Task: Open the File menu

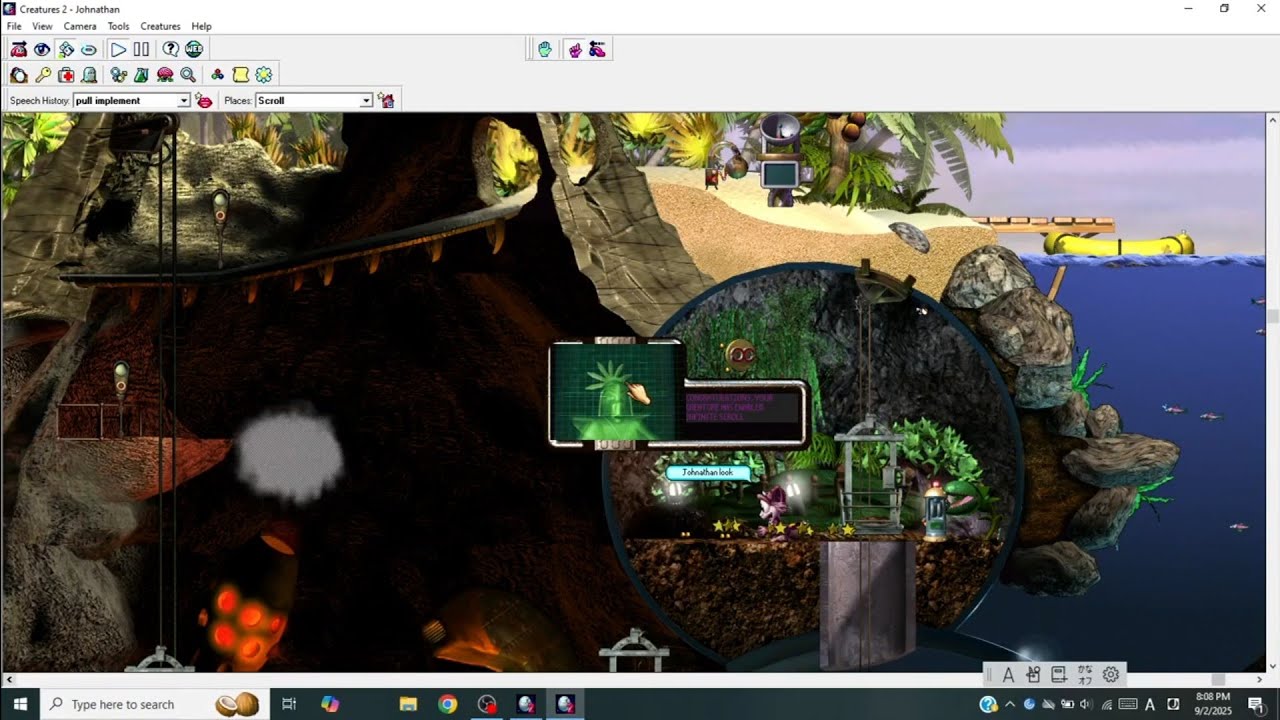Action: [x=14, y=26]
